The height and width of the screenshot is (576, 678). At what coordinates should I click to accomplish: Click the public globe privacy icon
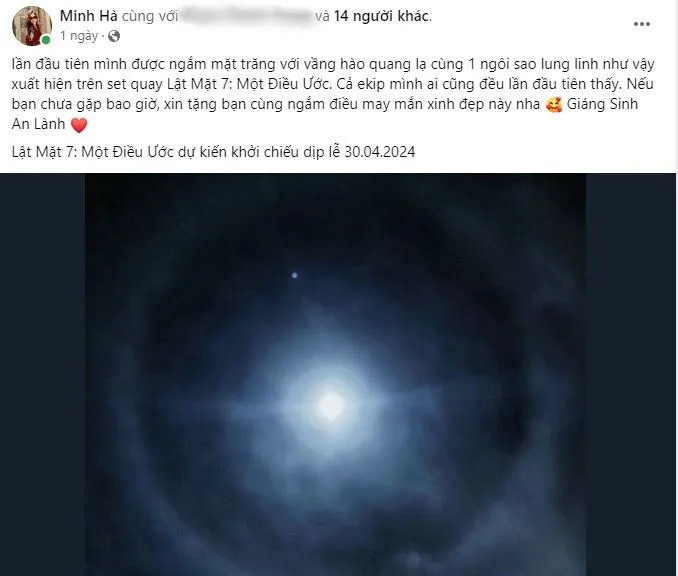[114, 36]
